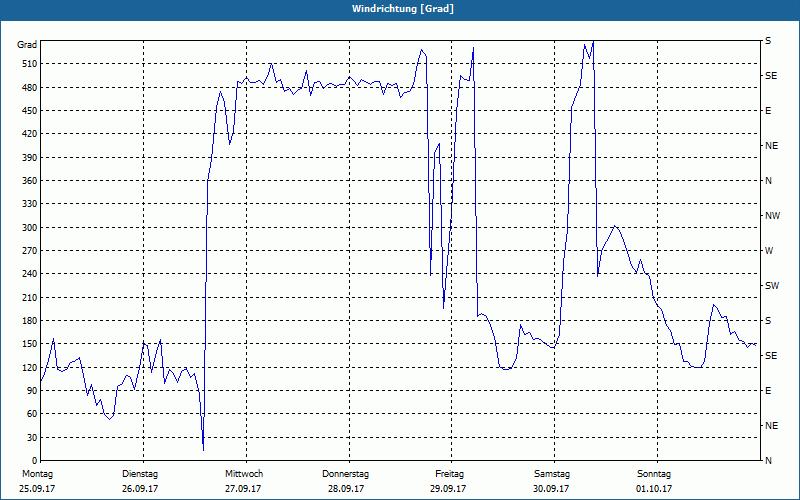The height and width of the screenshot is (500, 800).
Task: Pick the 390 value on the left axis
Action: (30, 158)
